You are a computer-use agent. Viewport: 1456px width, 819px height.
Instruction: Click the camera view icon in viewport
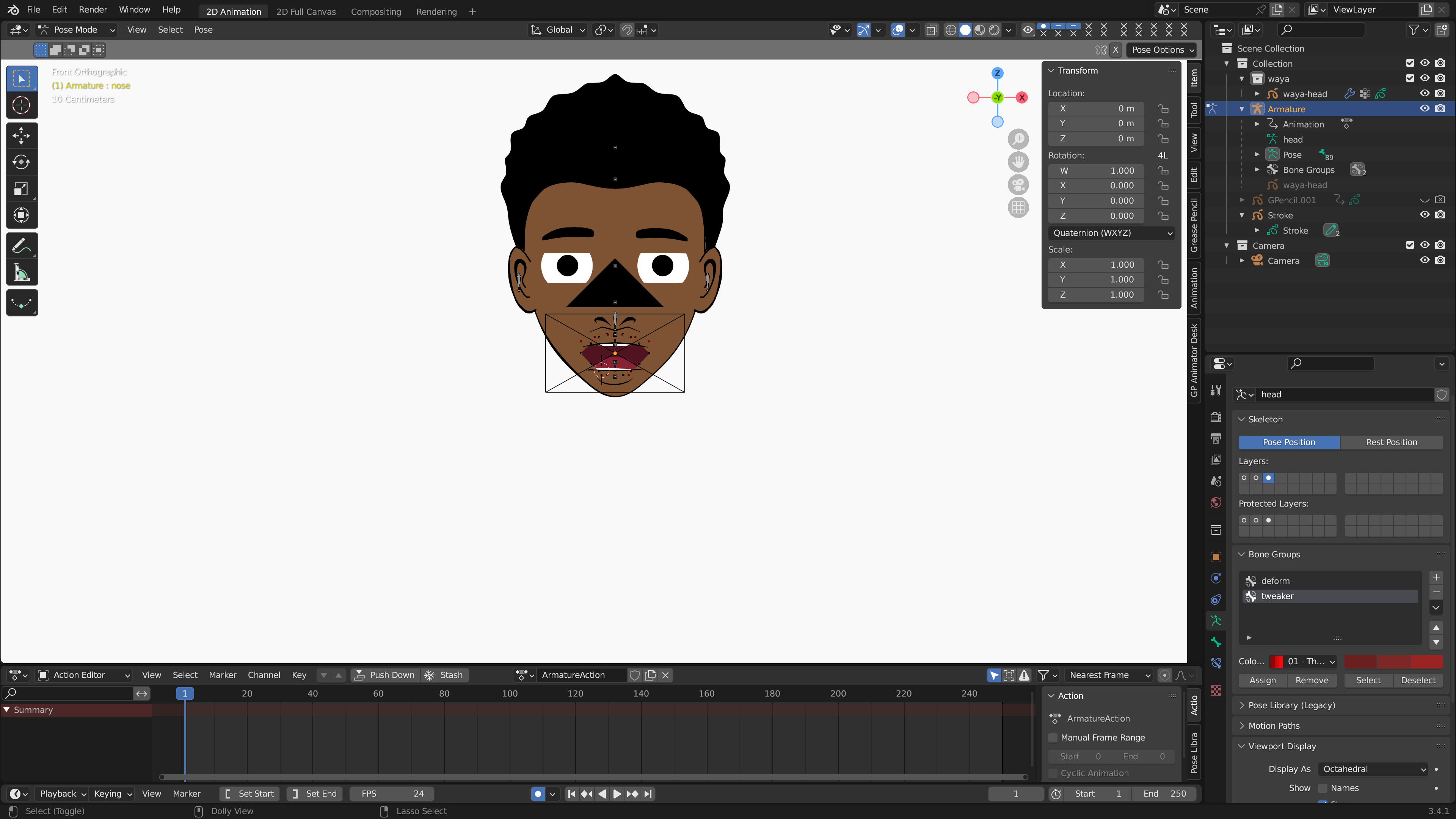tap(1018, 185)
